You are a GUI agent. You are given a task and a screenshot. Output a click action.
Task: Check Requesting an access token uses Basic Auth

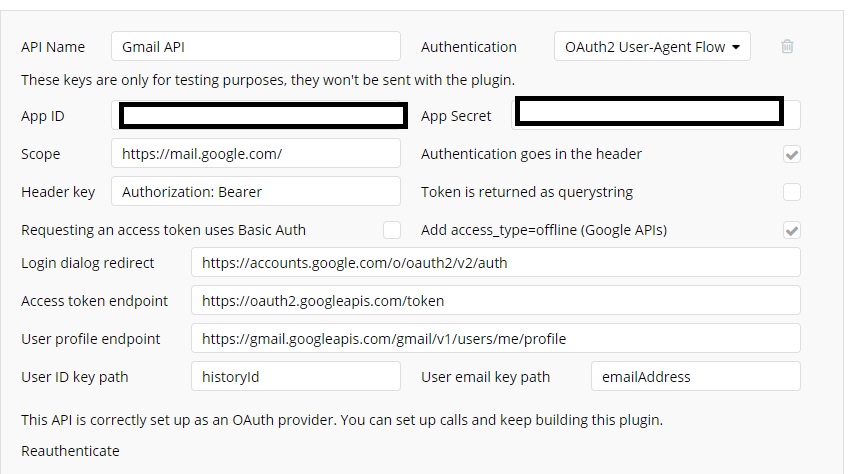pyautogui.click(x=392, y=230)
